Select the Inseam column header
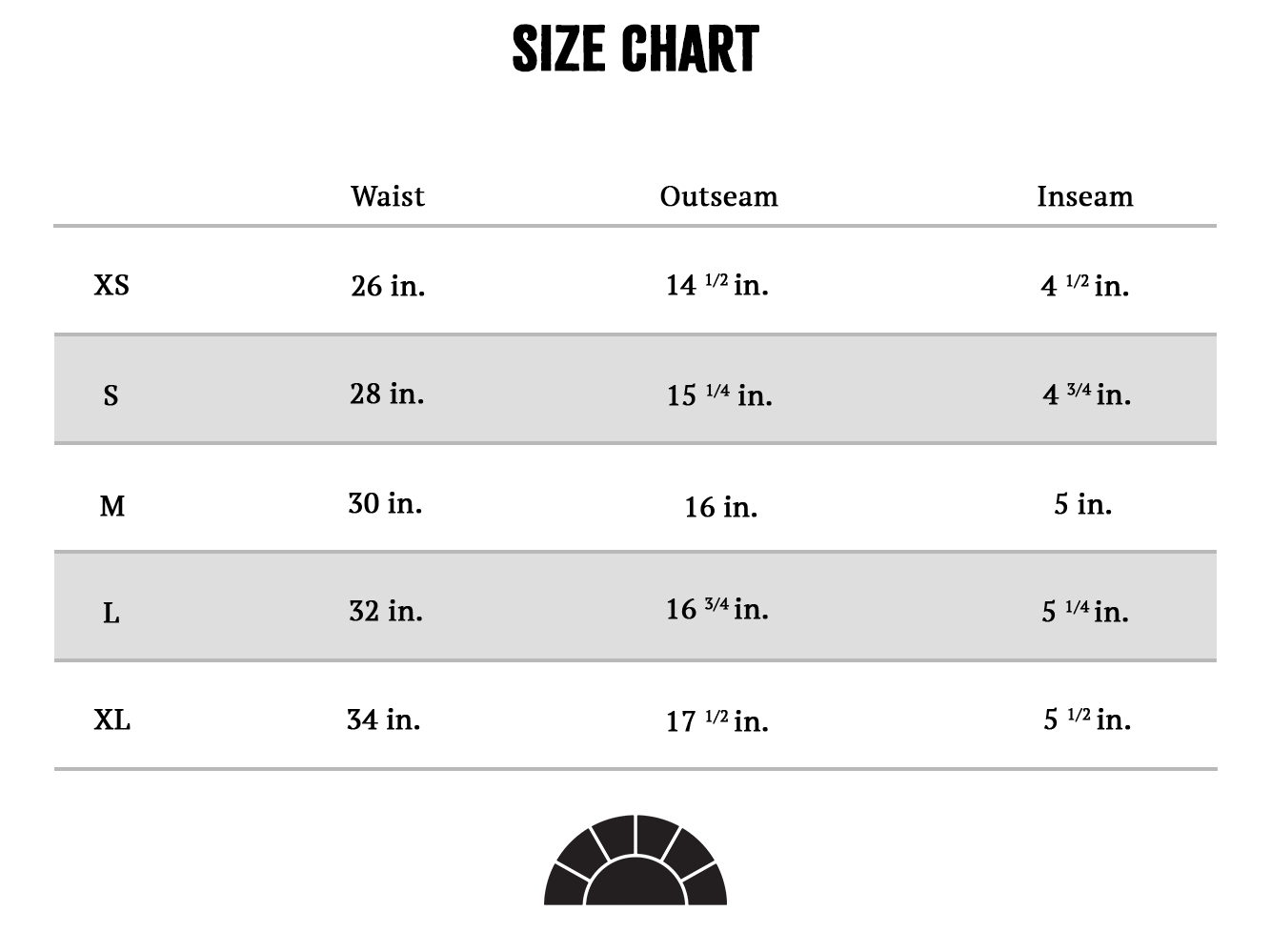1271x952 pixels. [1084, 196]
